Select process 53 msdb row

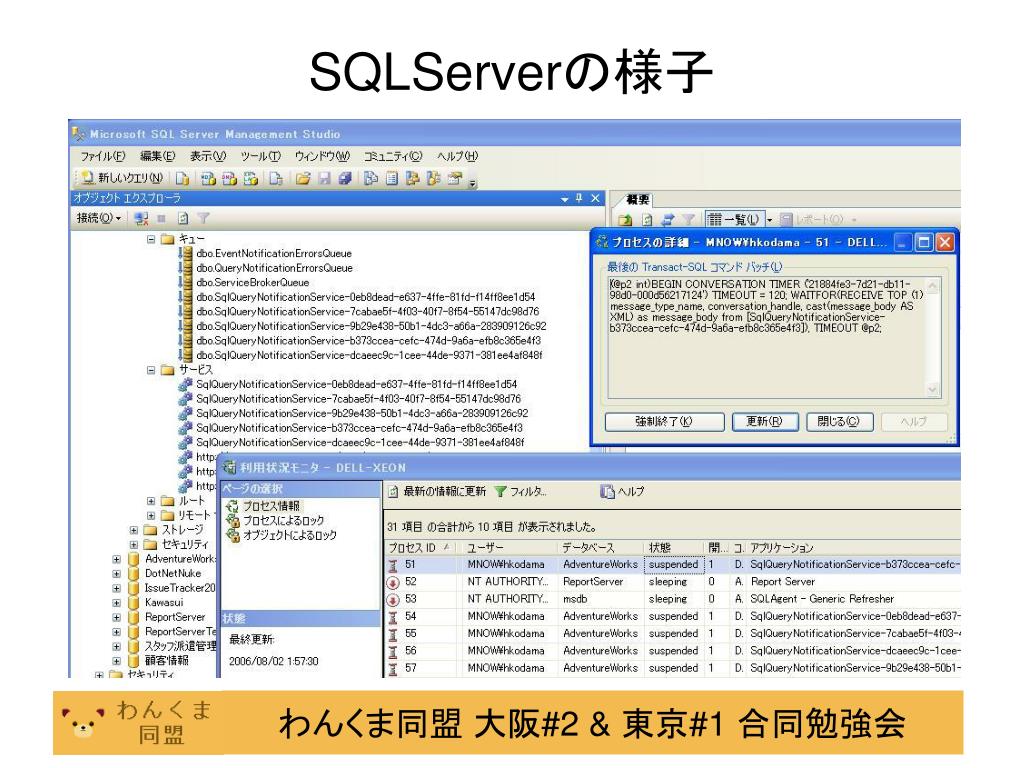[x=673, y=599]
